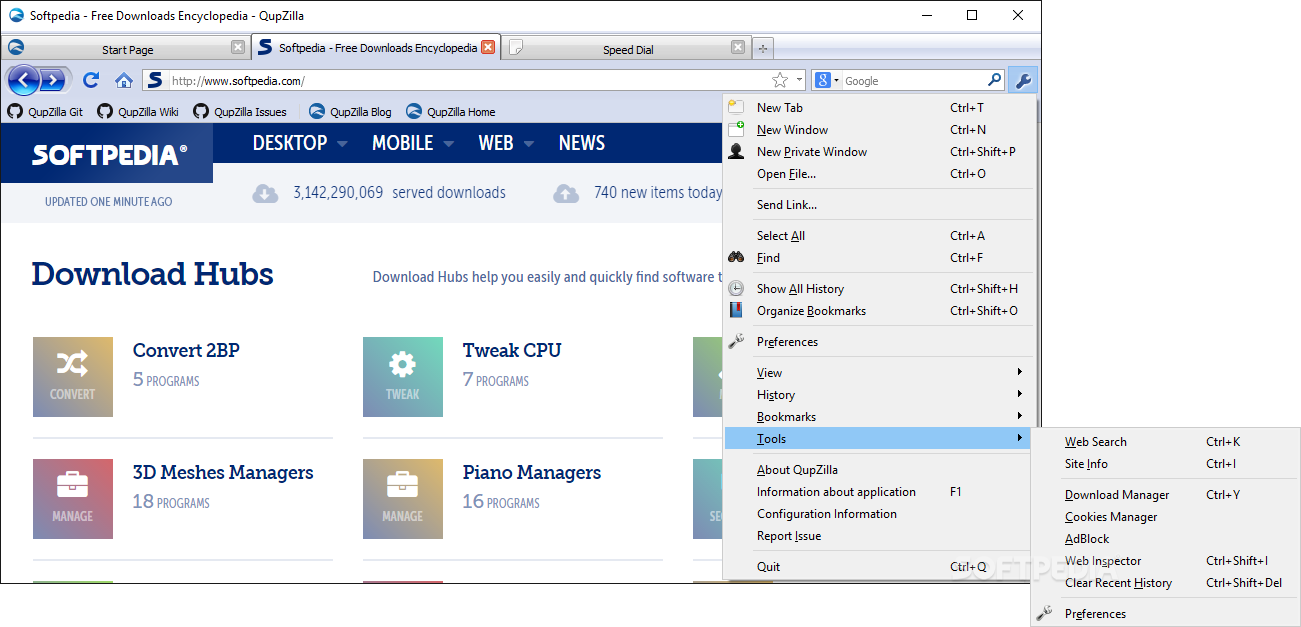The width and height of the screenshot is (1301, 627).
Task: Open the 3D Meshes Managers link
Action: [223, 472]
